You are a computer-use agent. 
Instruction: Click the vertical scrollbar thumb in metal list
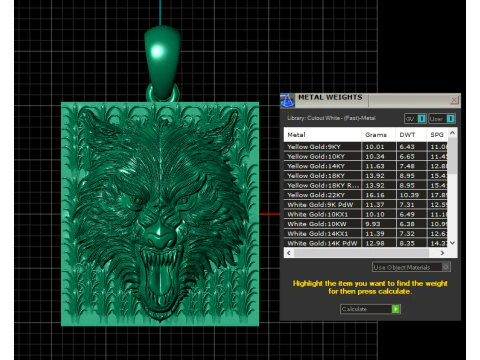452,156
